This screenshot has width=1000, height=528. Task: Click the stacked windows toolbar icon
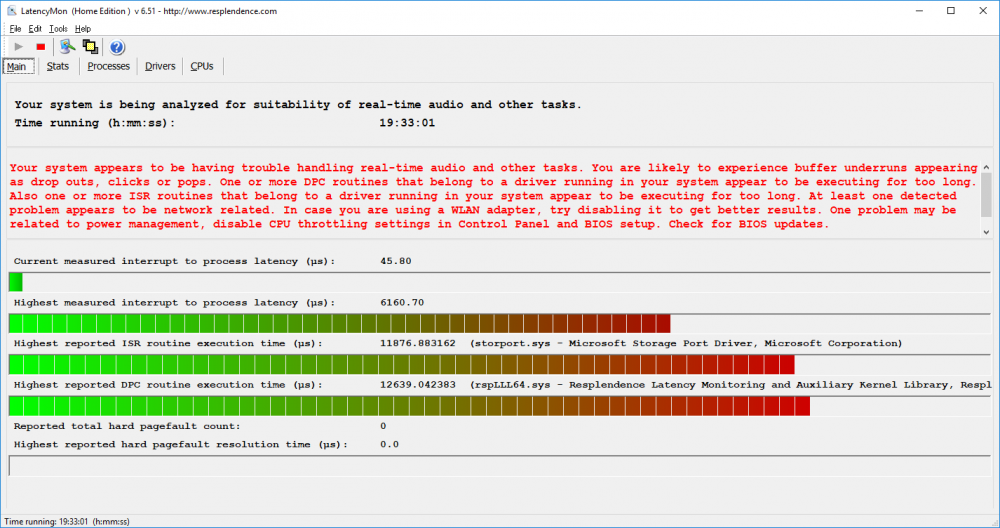tap(90, 47)
